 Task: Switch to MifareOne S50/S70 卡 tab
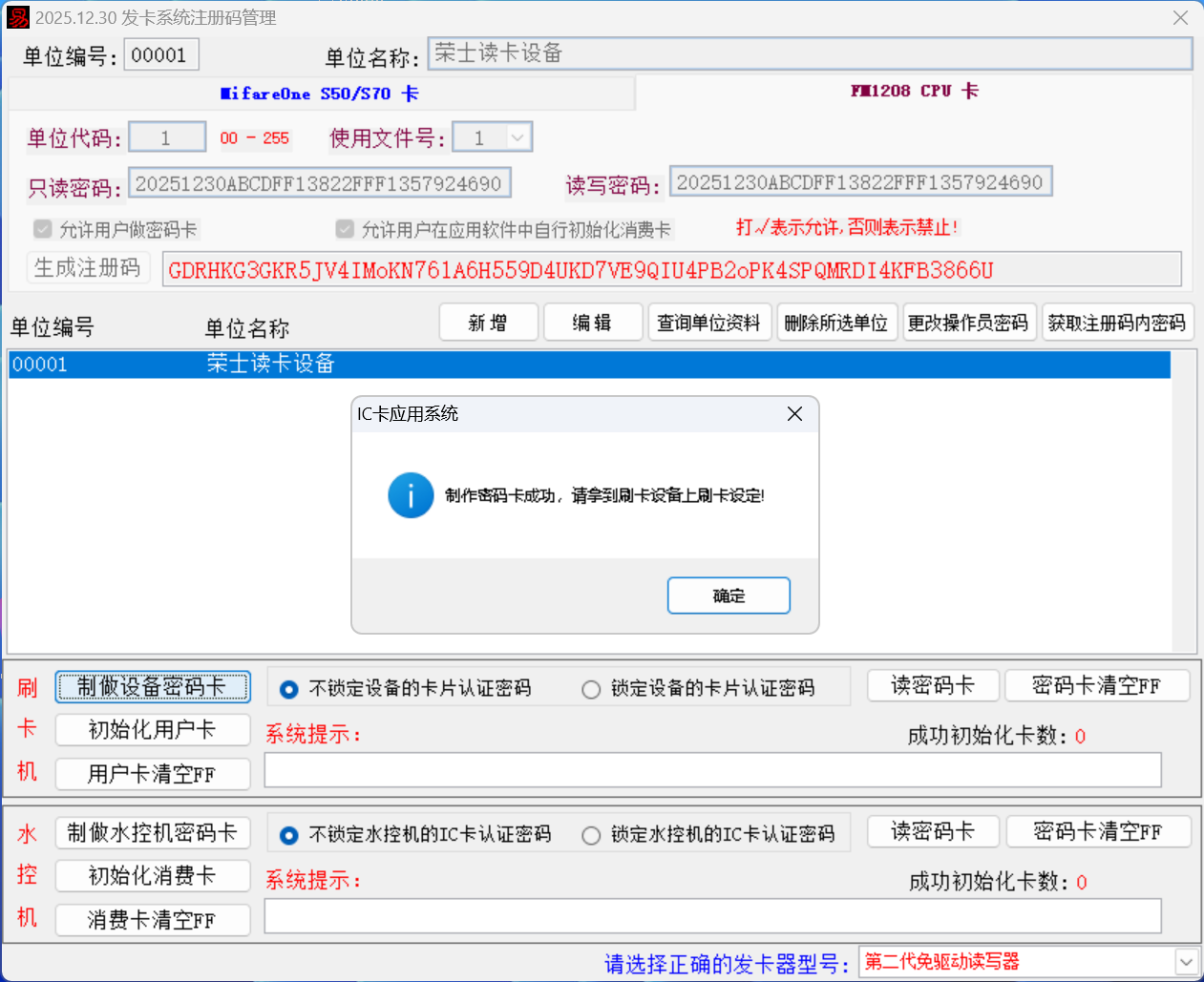320,94
